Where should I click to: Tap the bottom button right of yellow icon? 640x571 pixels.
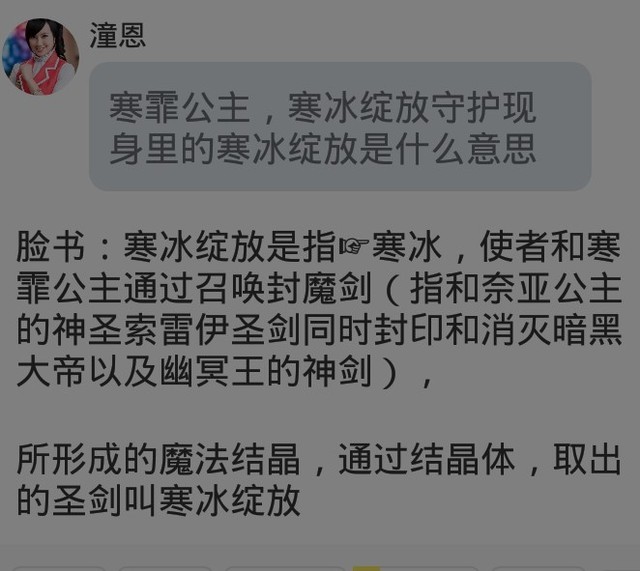(429, 569)
